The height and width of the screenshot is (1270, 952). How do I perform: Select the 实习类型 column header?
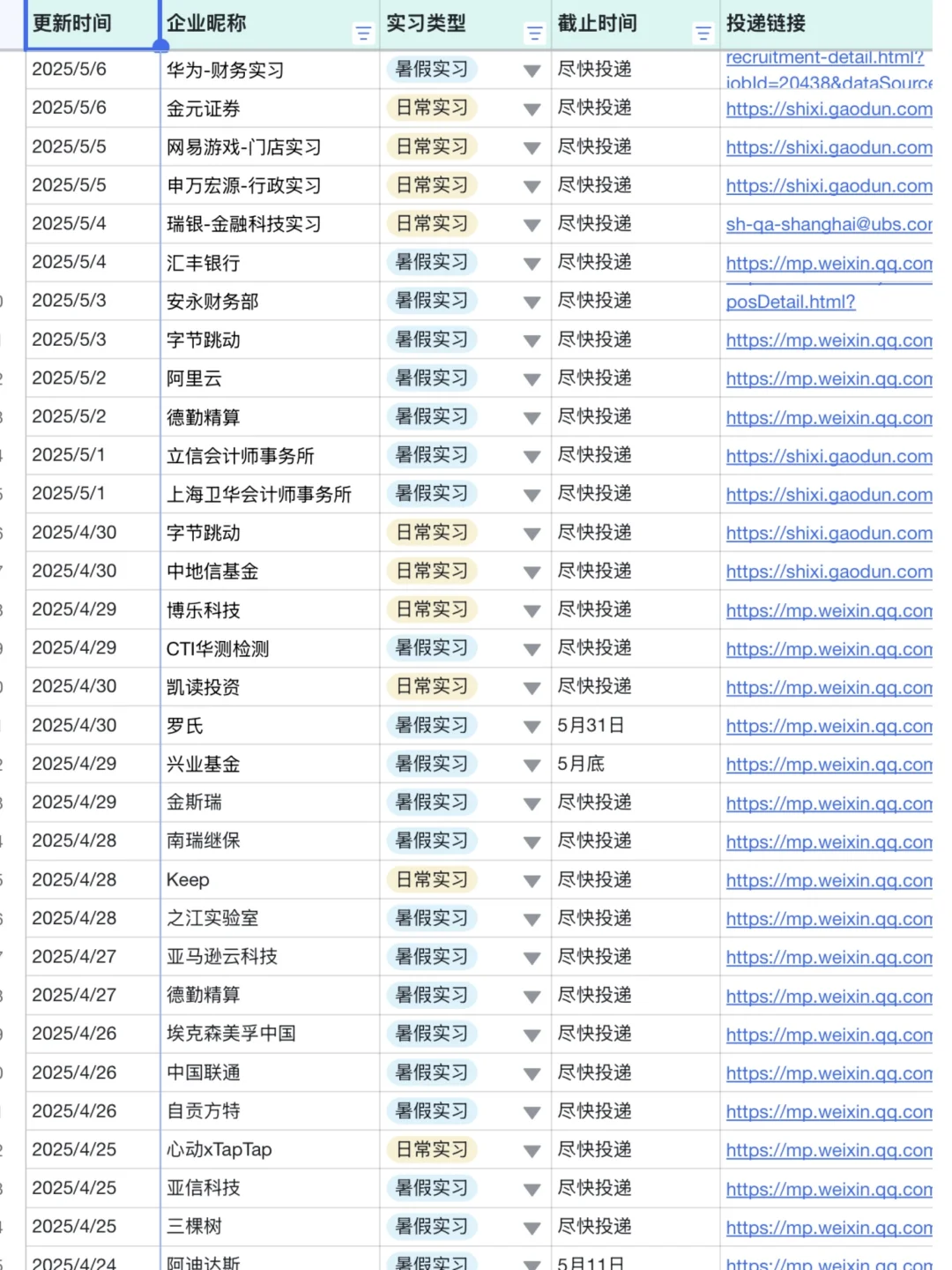[x=465, y=24]
